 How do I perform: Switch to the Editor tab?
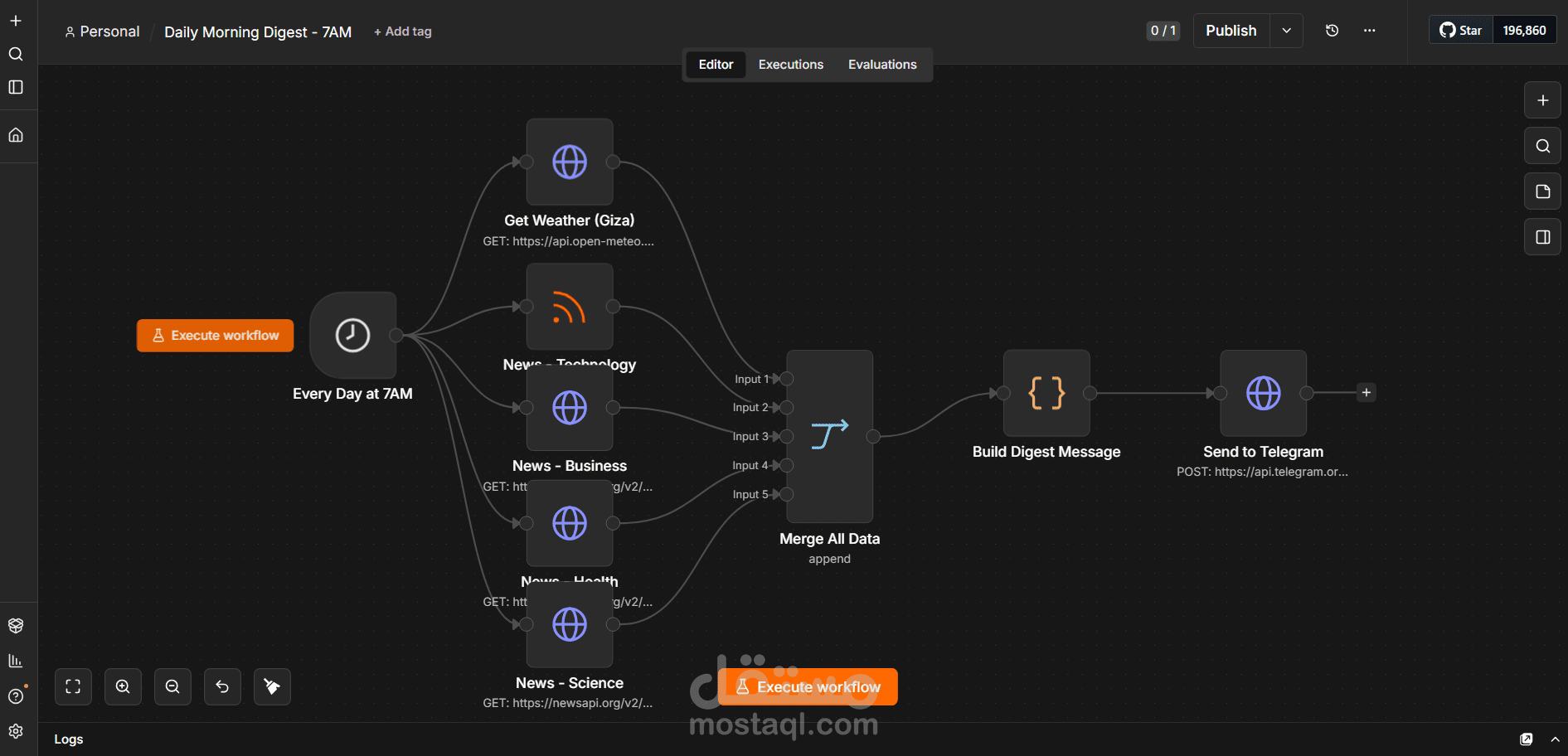716,65
